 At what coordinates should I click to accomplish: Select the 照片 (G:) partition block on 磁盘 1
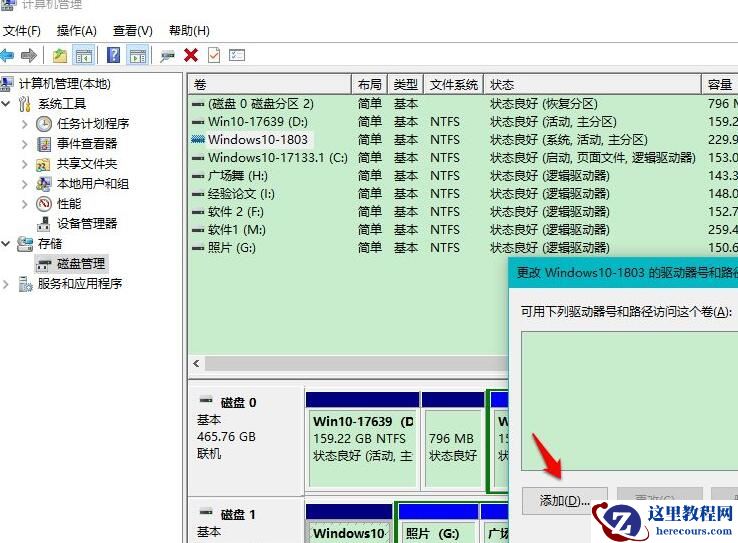[438, 523]
